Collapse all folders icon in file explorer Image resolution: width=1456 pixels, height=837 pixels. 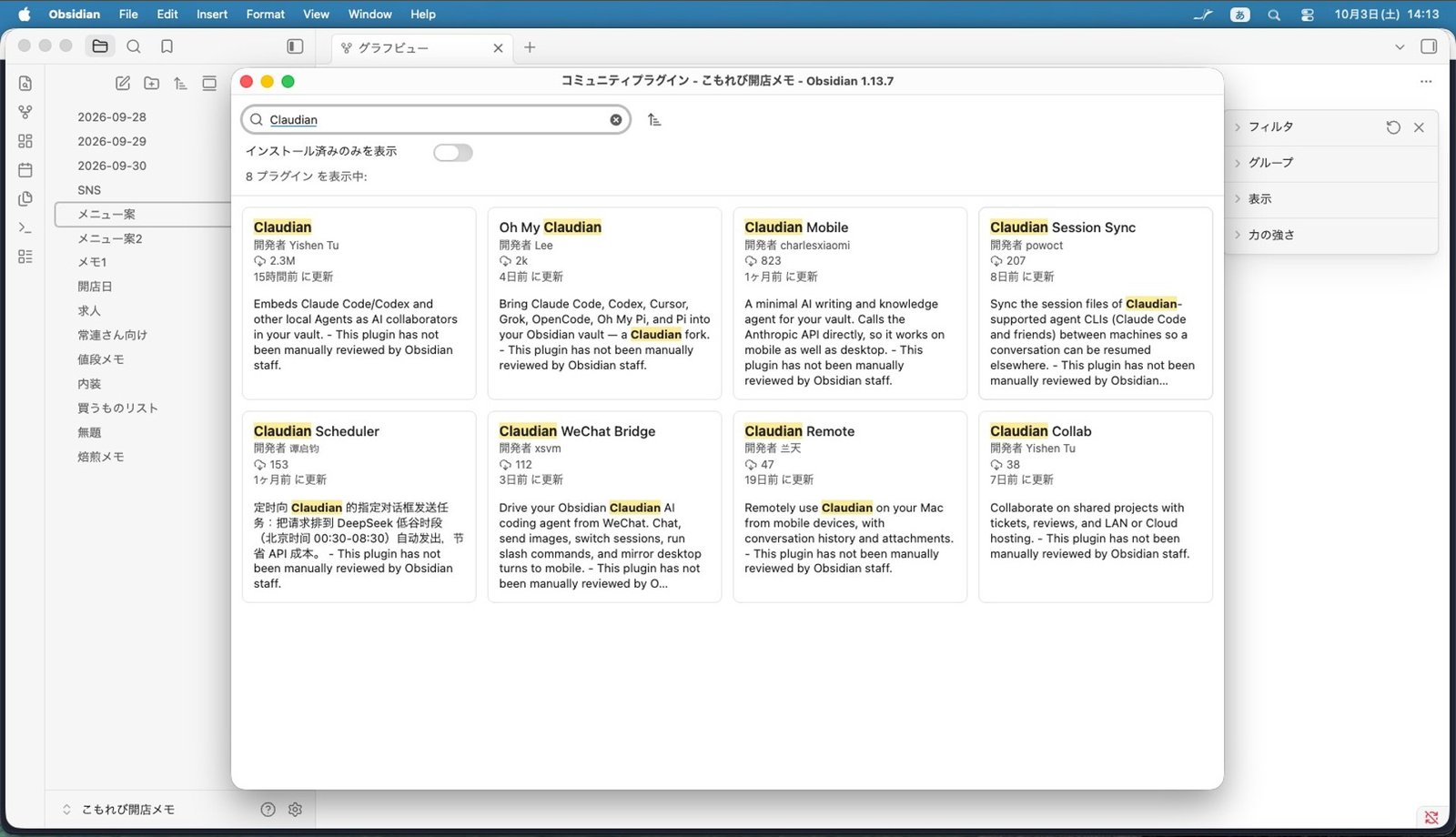click(x=209, y=84)
